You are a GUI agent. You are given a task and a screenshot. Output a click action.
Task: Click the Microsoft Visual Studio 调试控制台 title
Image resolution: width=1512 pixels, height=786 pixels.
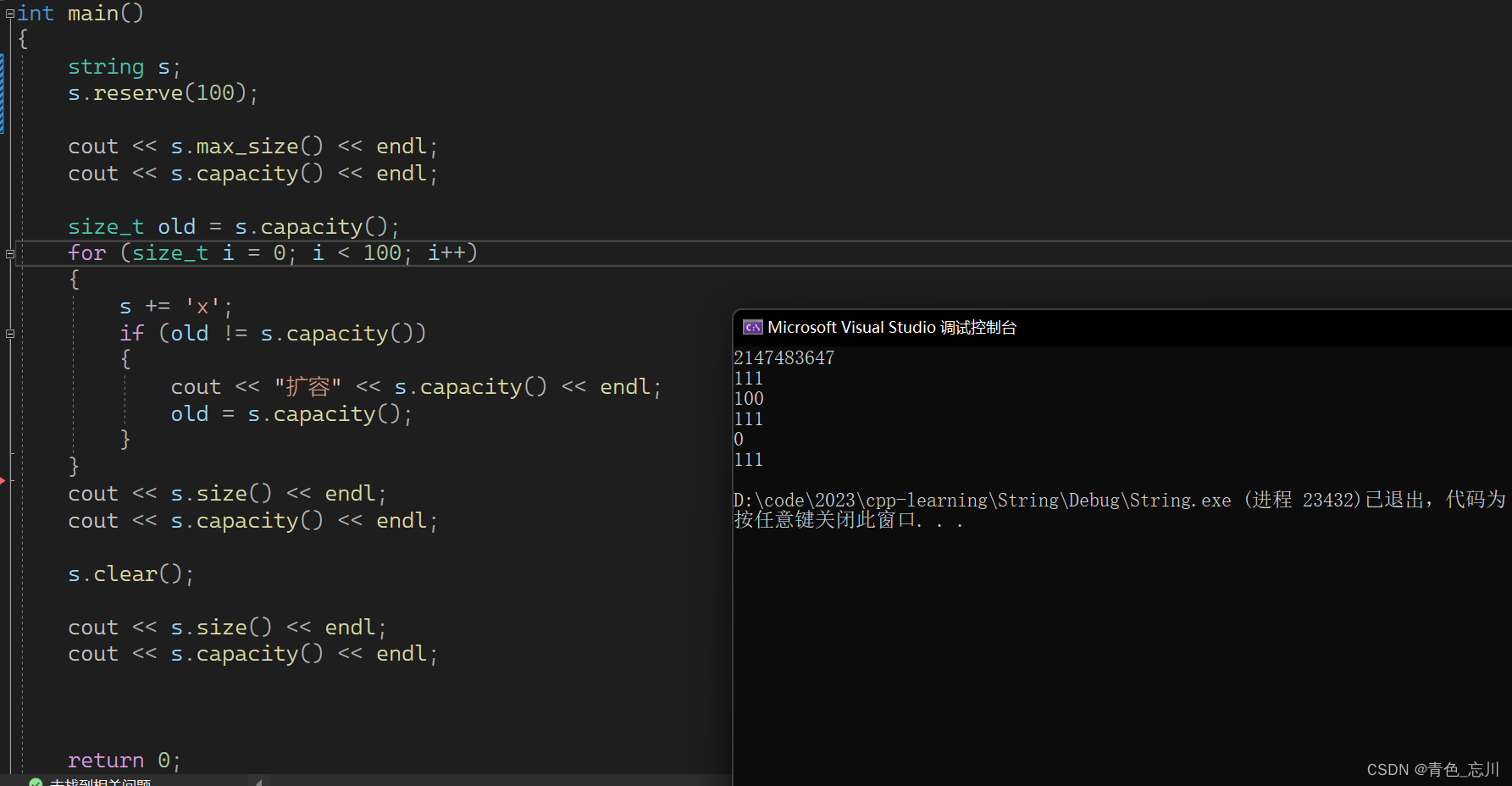(x=892, y=327)
